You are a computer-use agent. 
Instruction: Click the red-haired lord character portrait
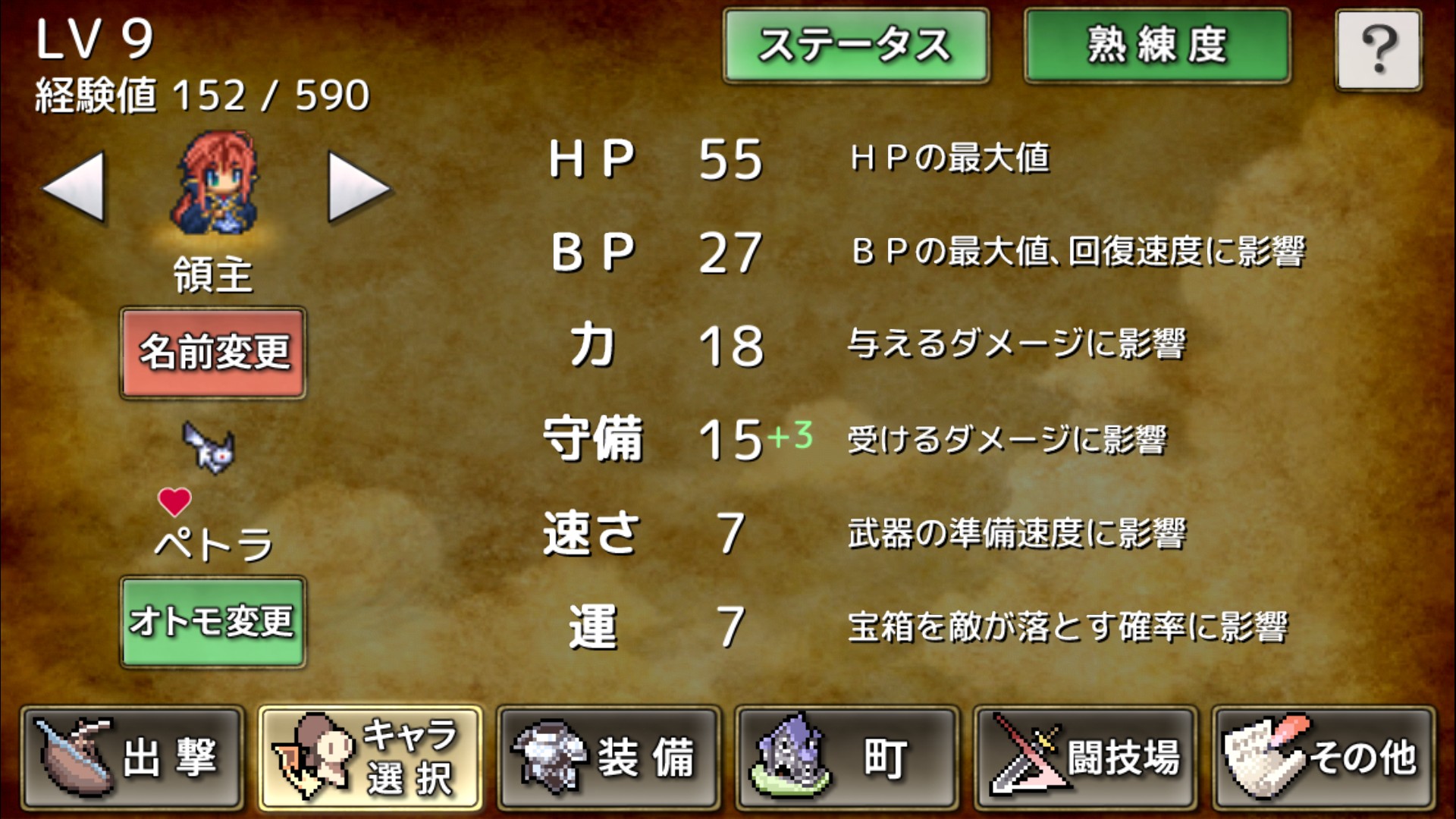coord(215,184)
